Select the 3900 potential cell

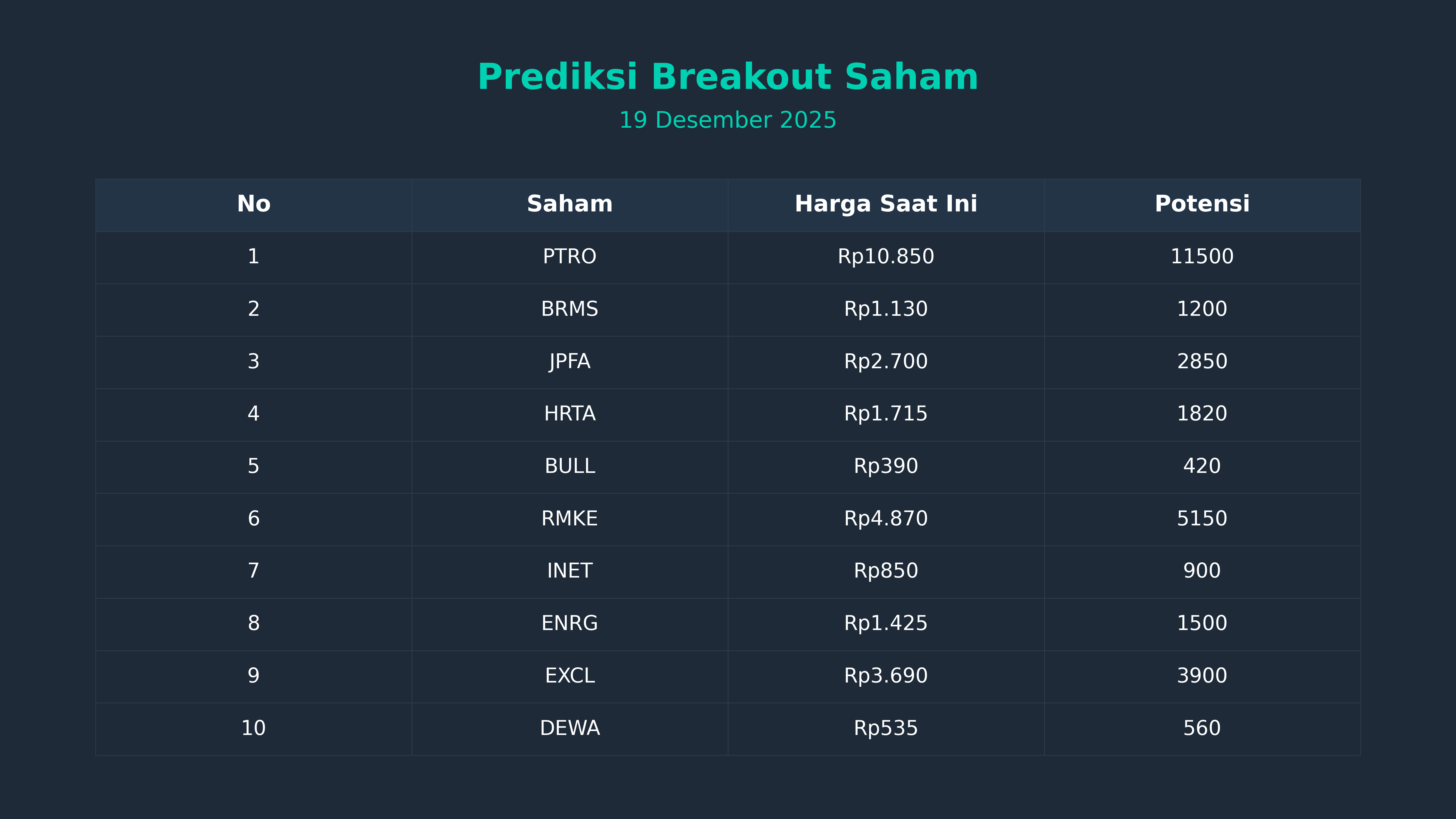tap(1202, 676)
